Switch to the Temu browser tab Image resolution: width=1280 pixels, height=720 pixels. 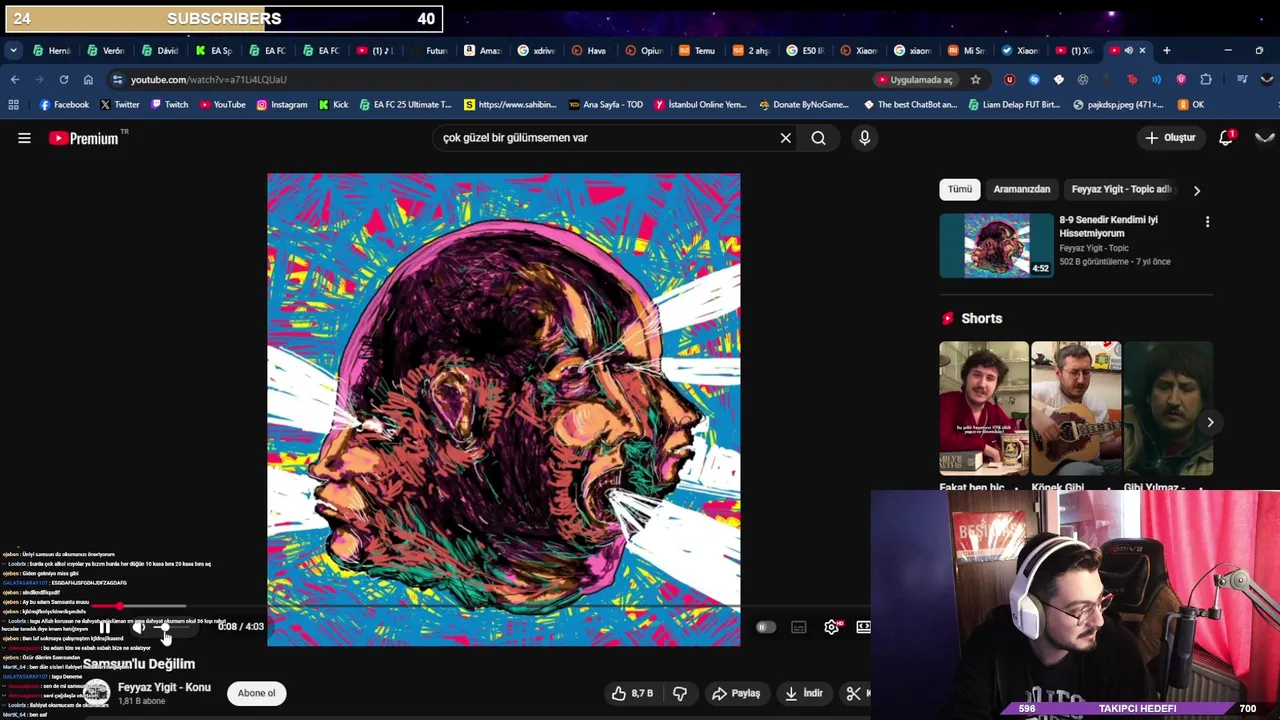698,50
